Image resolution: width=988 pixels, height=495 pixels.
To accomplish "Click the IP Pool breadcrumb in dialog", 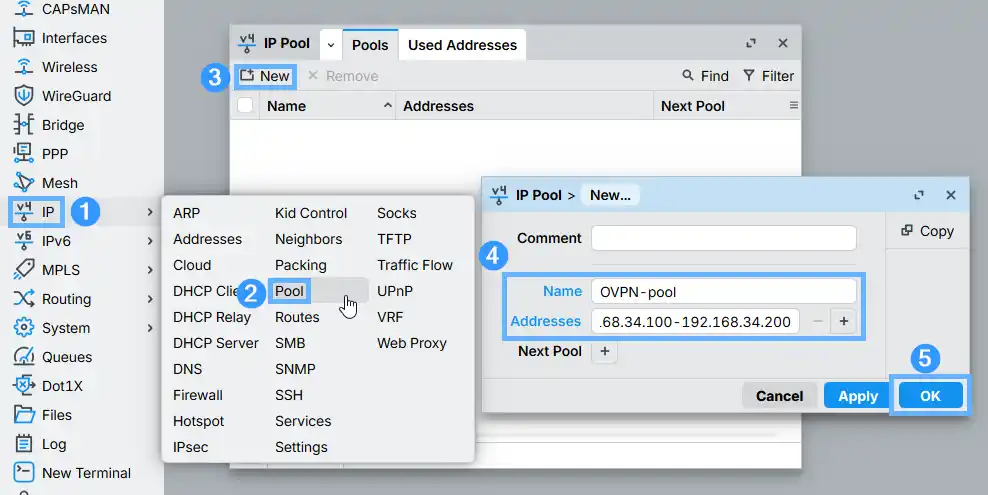I will tap(538, 195).
